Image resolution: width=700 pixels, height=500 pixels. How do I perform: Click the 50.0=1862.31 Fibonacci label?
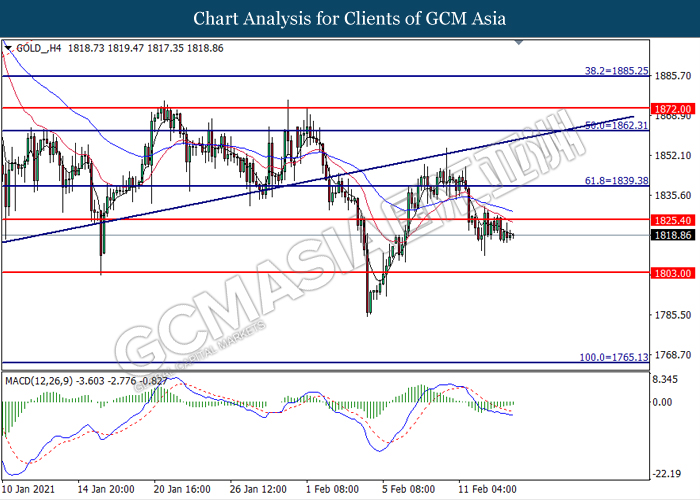618,126
